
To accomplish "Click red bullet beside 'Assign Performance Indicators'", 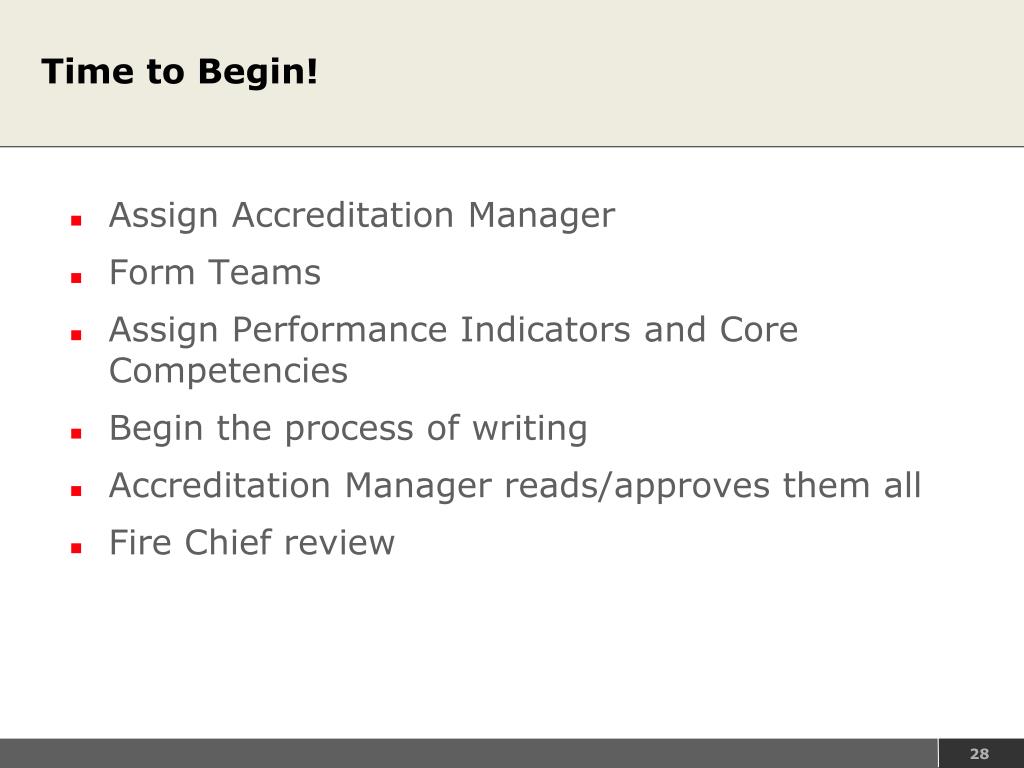I will point(76,335).
